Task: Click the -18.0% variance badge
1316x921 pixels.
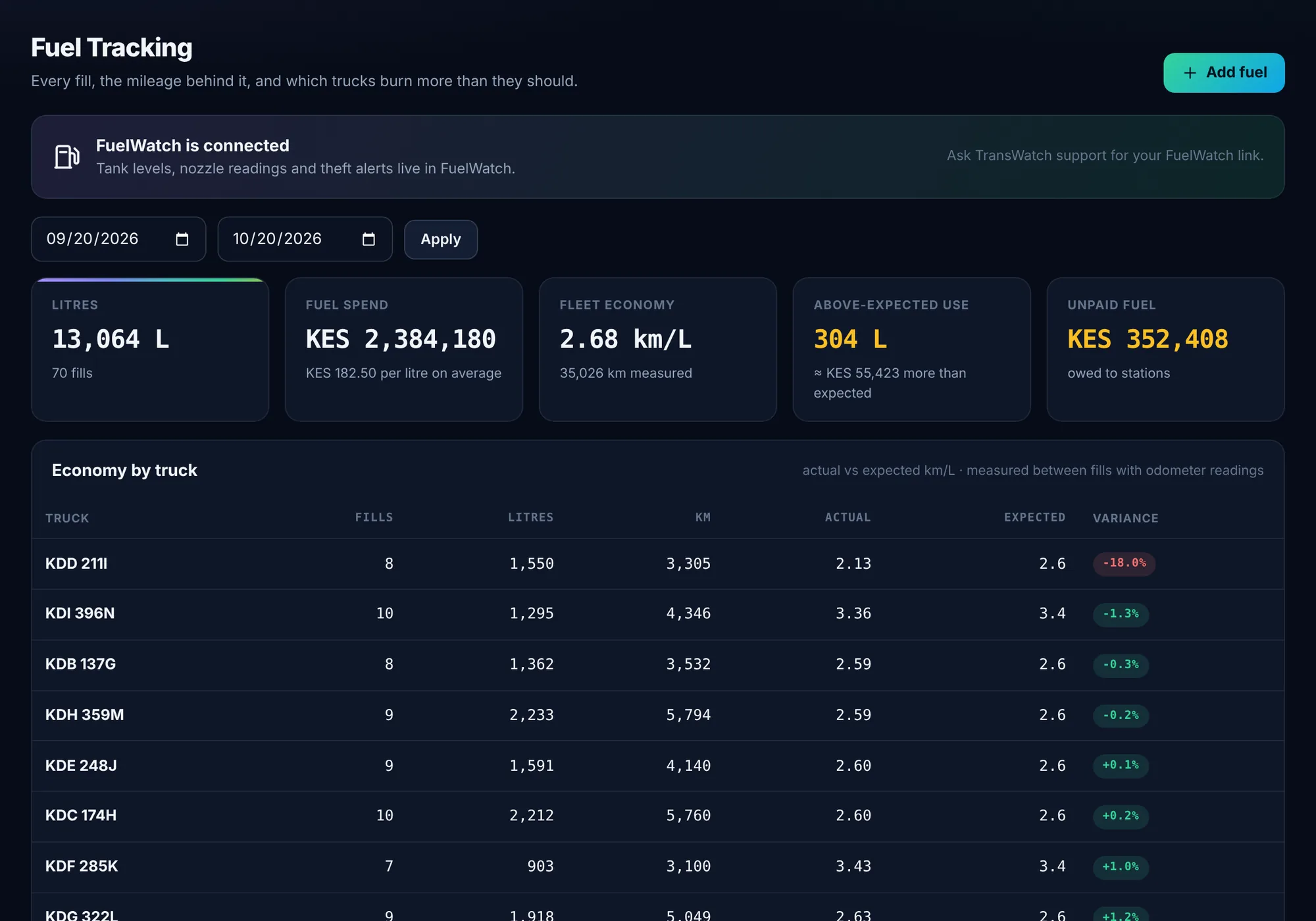Action: [x=1124, y=563]
